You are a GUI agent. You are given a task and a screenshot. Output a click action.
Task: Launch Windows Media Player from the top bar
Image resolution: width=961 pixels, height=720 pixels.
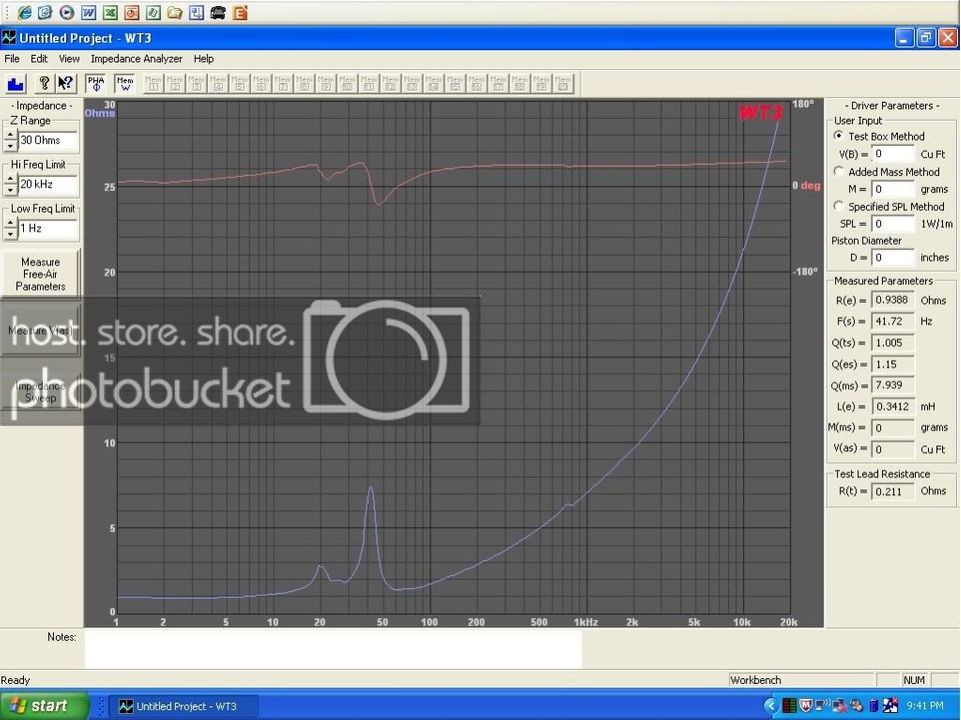pos(67,12)
